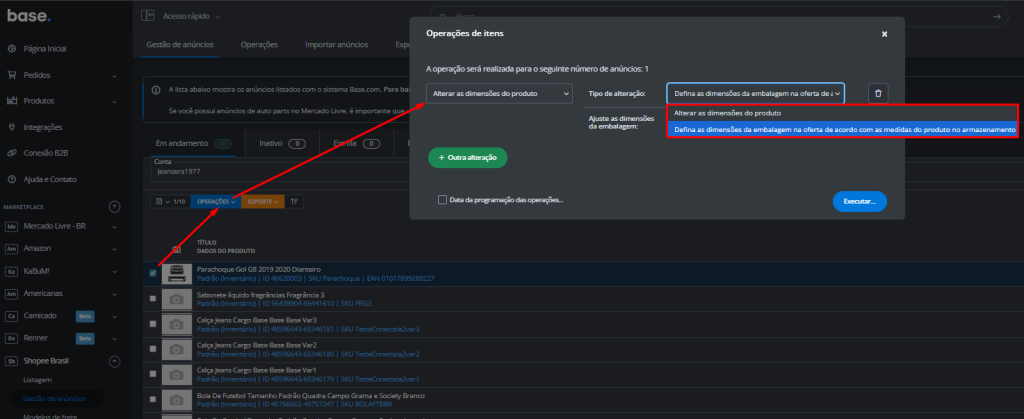Open Listagem under Shopee Brasil
The height and width of the screenshot is (419, 1024).
tap(37, 380)
